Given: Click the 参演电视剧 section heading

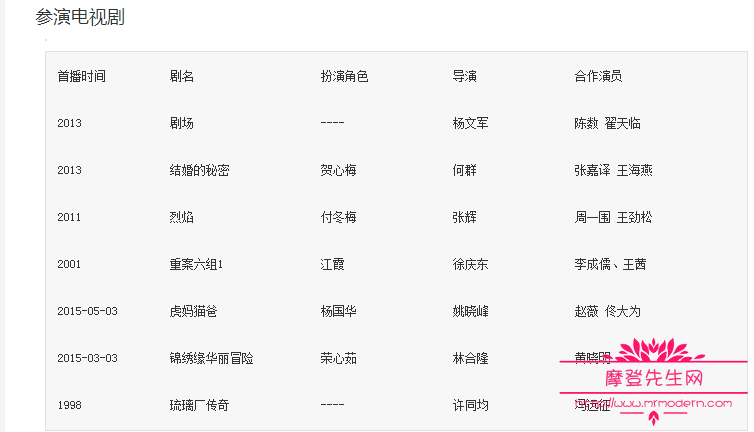Looking at the screenshot, I should (80, 17).
